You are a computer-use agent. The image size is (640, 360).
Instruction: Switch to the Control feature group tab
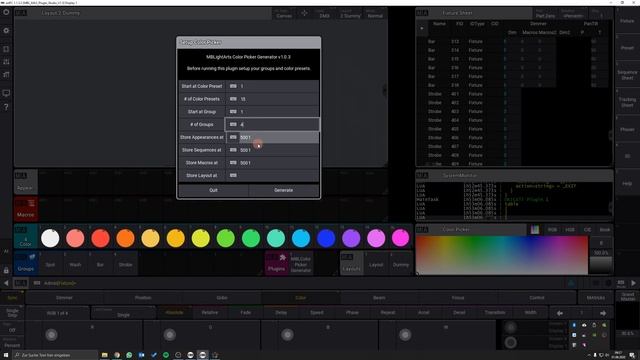pyautogui.click(x=537, y=298)
